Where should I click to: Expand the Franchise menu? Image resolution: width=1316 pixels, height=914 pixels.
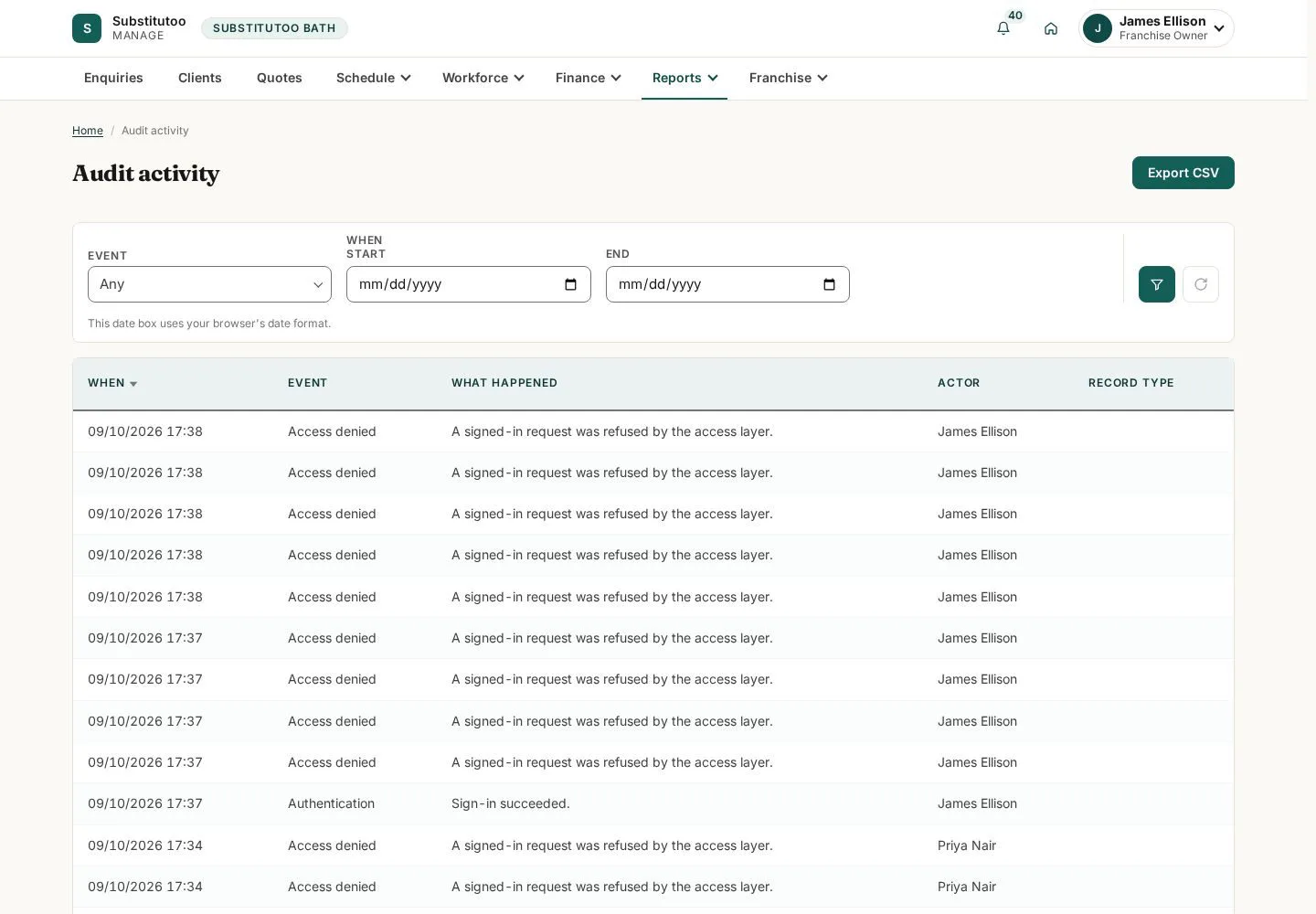click(x=788, y=78)
